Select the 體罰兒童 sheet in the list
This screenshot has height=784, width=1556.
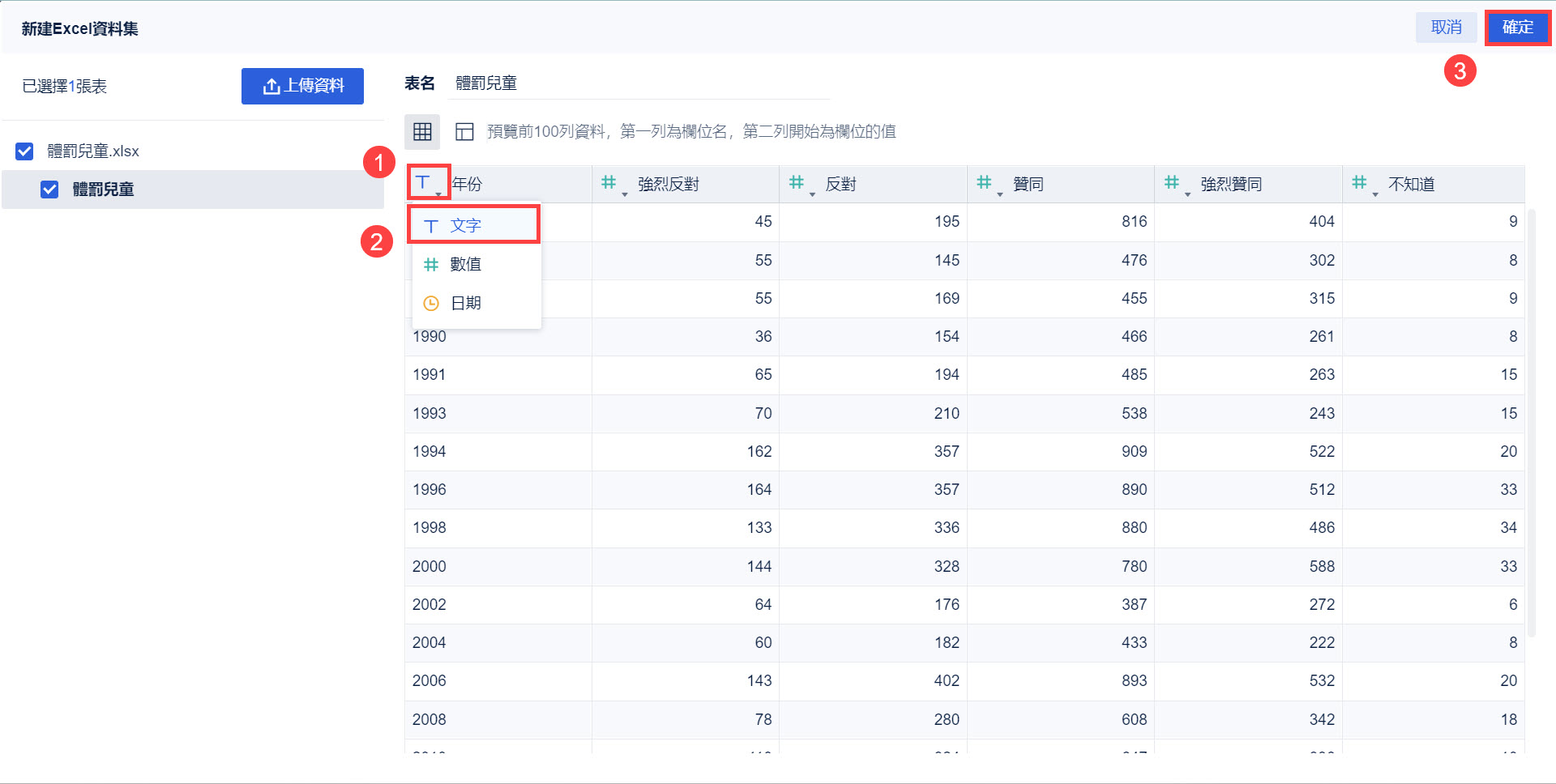click(103, 190)
